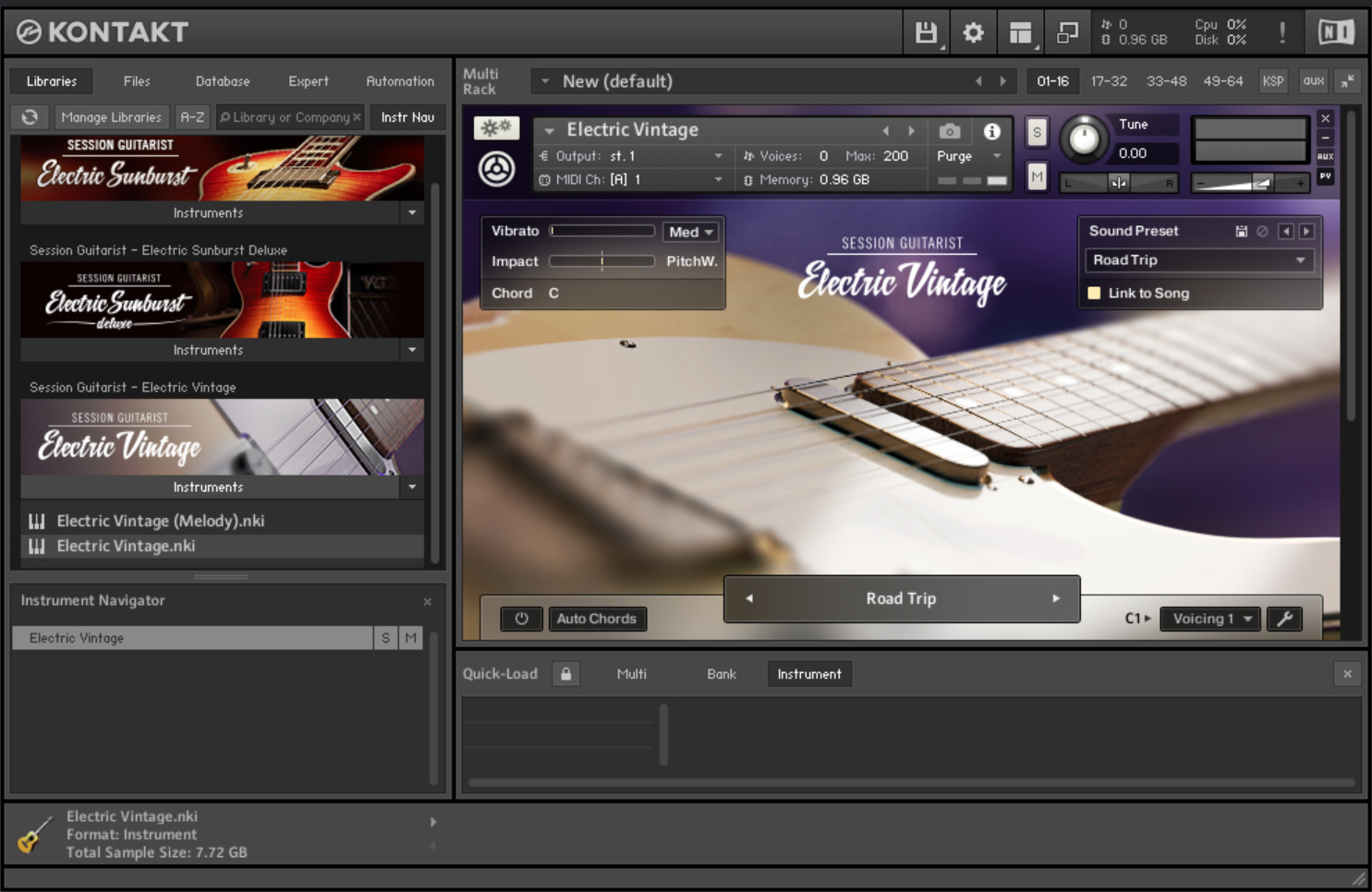Open the workspace layout panel icon
Image resolution: width=1372 pixels, height=892 pixels.
[x=1020, y=33]
